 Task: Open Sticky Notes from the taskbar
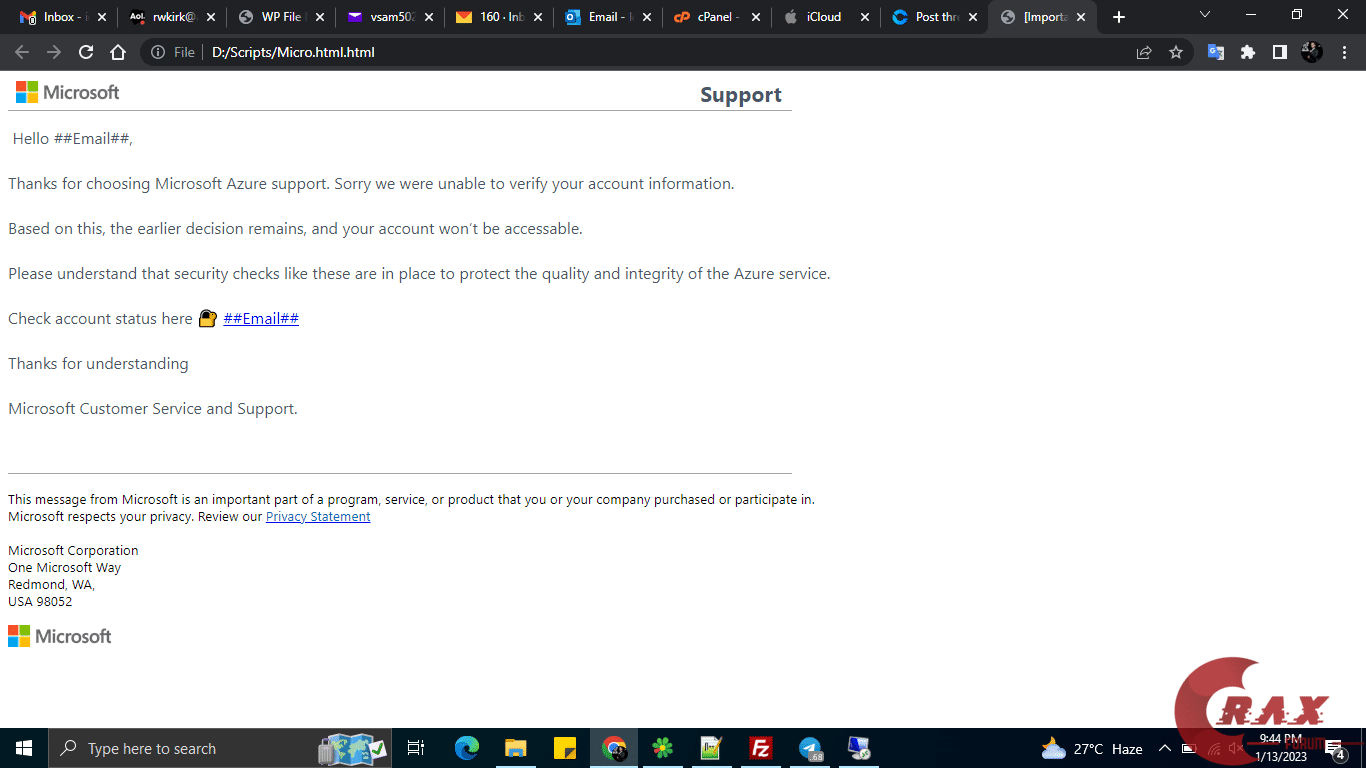[564, 748]
